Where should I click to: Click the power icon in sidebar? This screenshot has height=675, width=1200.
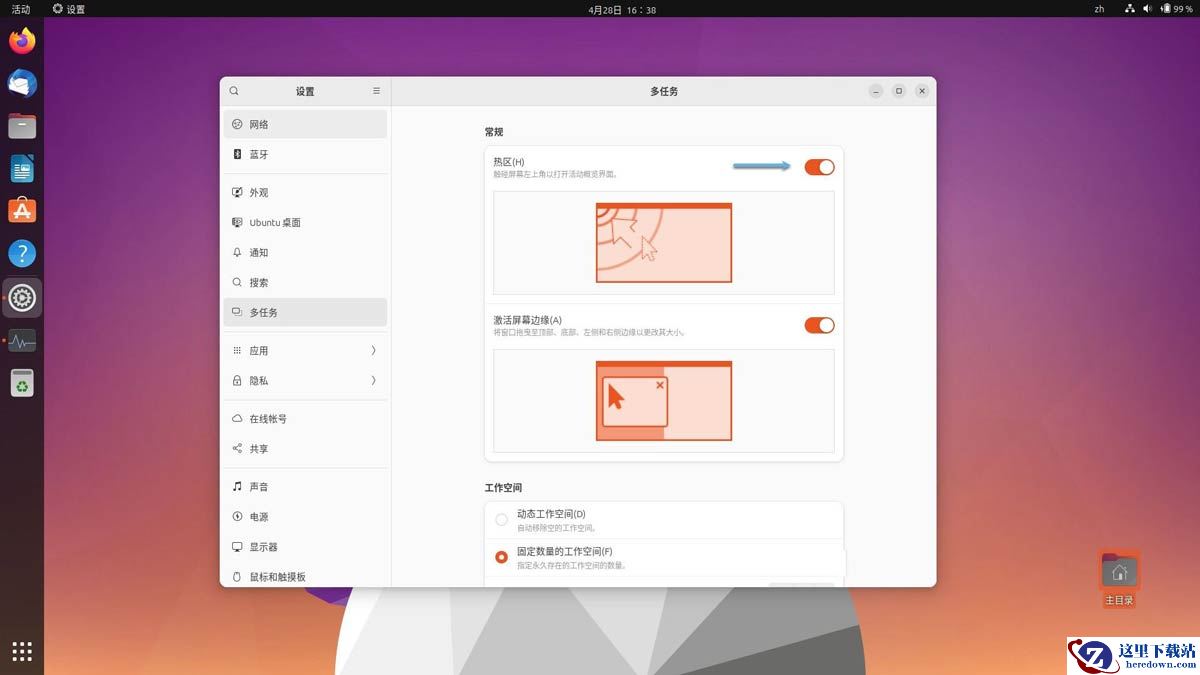(x=237, y=516)
